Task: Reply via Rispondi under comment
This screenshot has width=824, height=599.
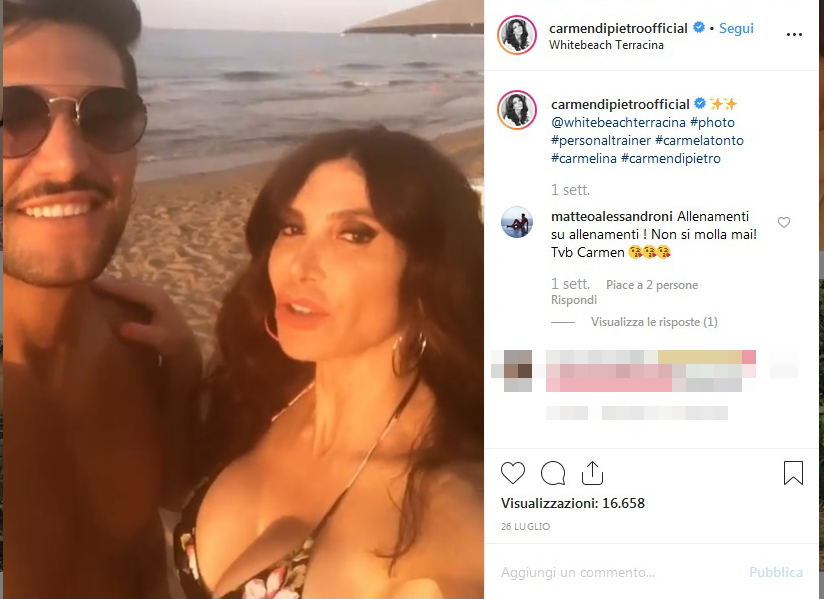Action: click(574, 300)
